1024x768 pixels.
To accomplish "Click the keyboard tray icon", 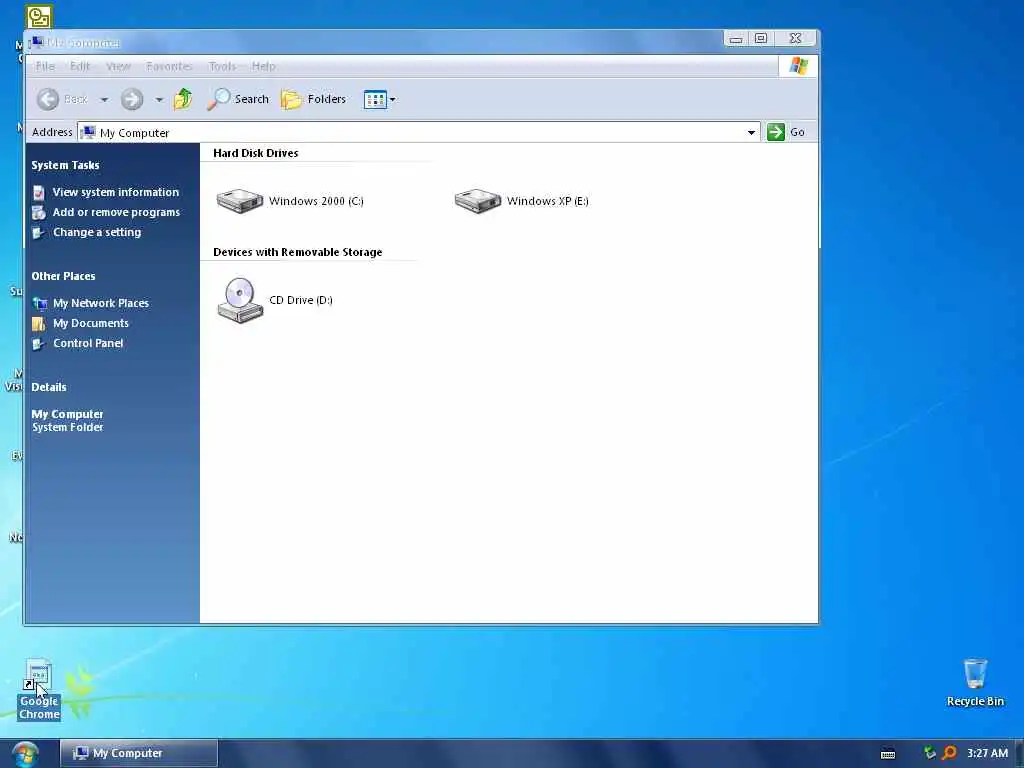I will 888,754.
